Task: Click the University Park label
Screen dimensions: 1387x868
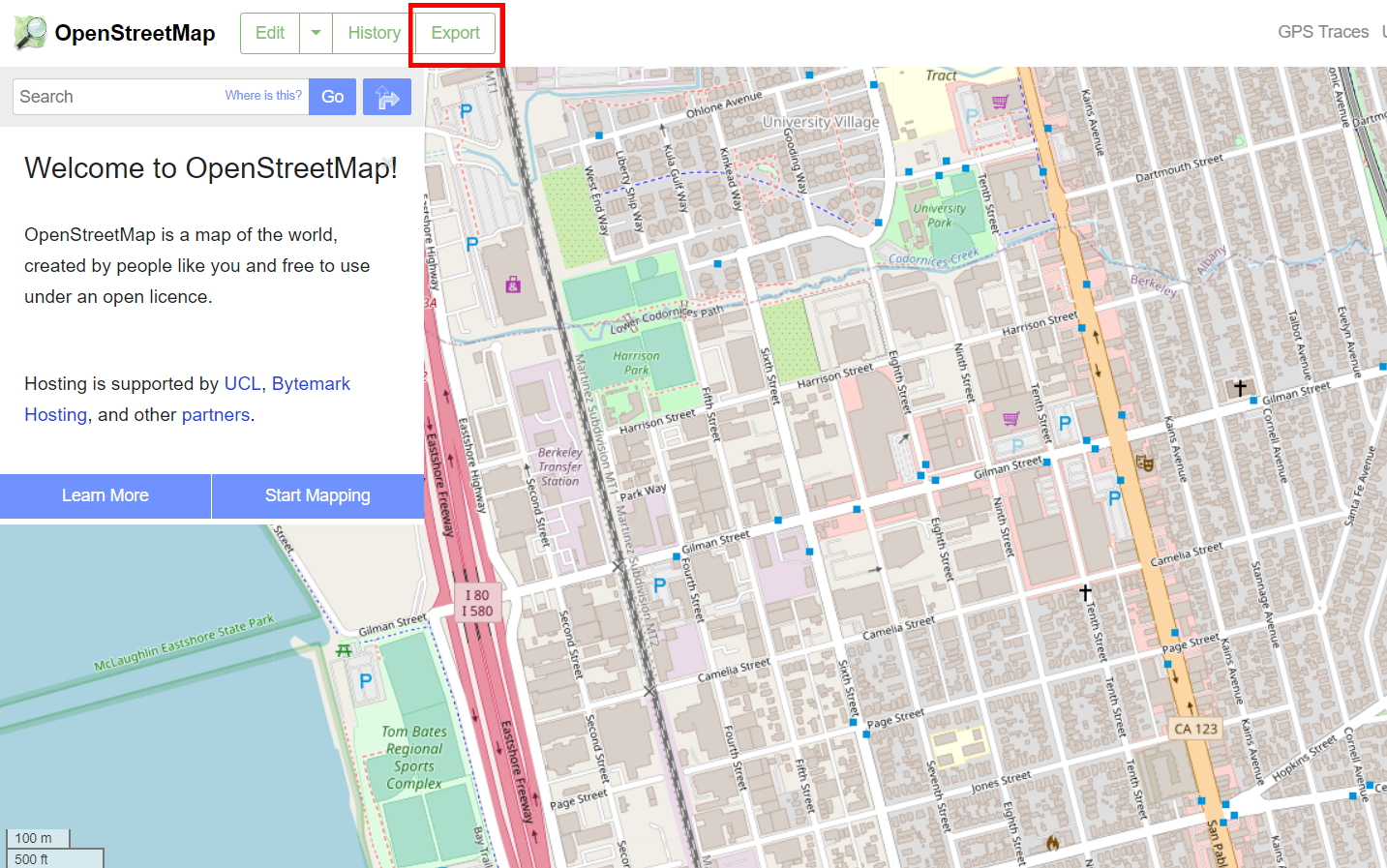Action: point(939,215)
